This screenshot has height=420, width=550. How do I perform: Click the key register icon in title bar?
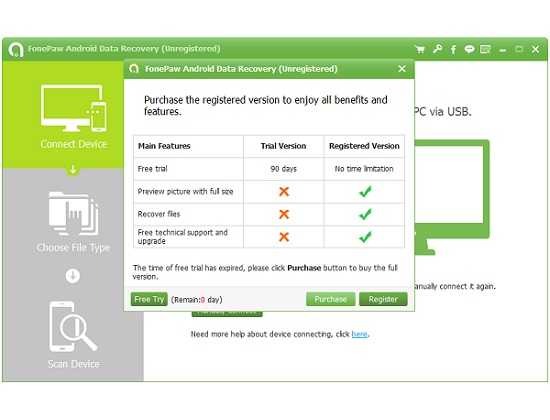click(437, 49)
